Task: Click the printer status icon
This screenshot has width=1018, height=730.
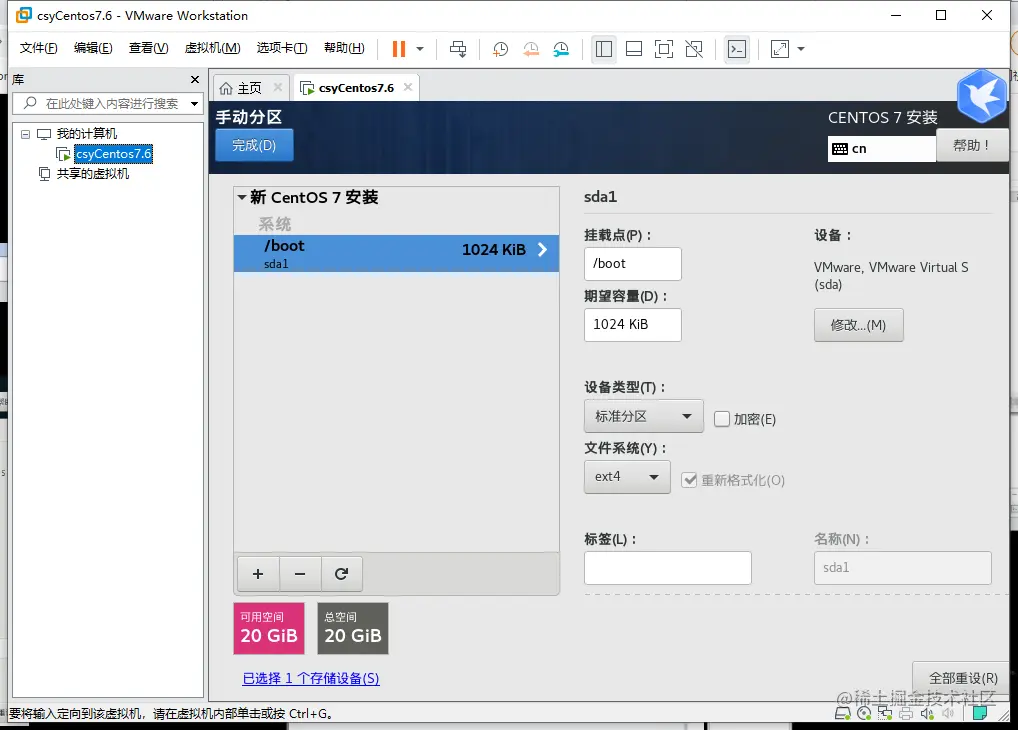Action: [906, 714]
